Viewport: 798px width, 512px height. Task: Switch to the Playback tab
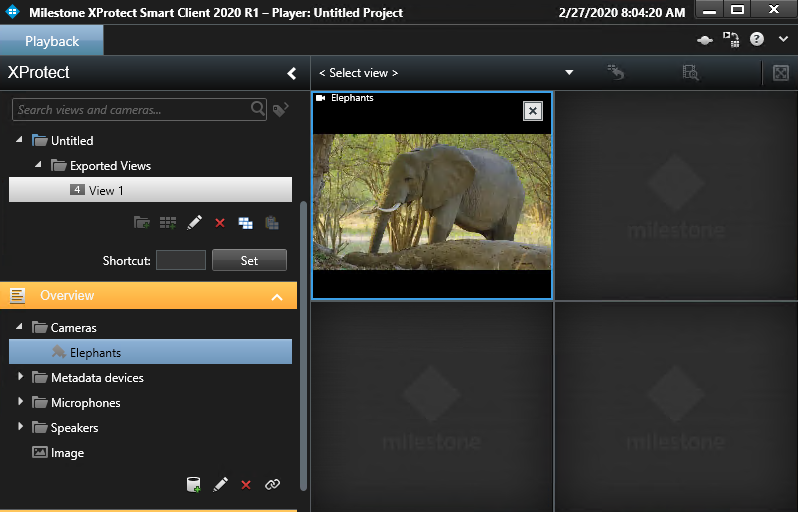tap(52, 41)
